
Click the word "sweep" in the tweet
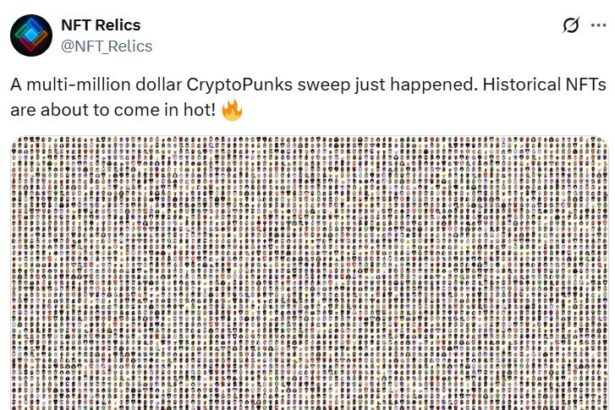pos(308,83)
